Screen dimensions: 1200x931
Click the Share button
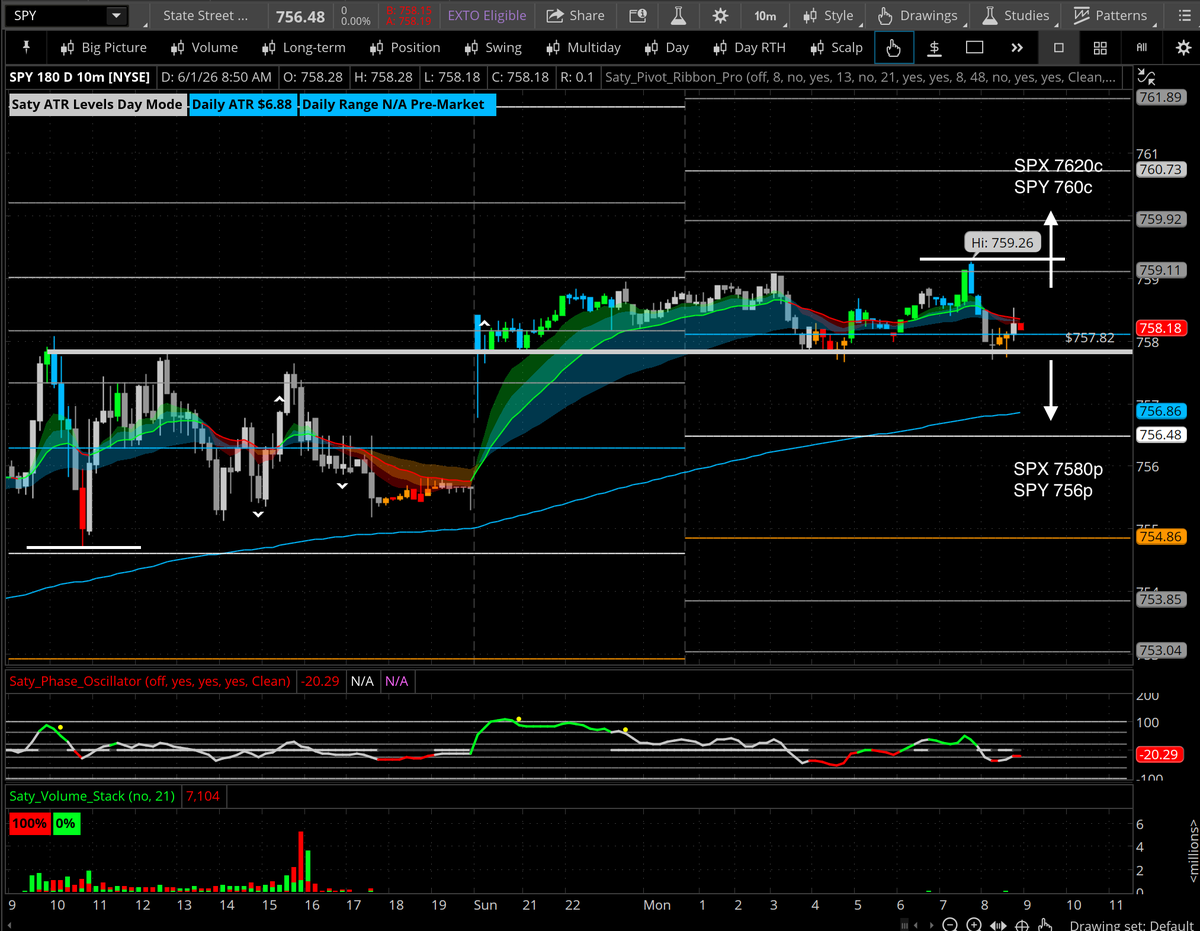coord(575,15)
